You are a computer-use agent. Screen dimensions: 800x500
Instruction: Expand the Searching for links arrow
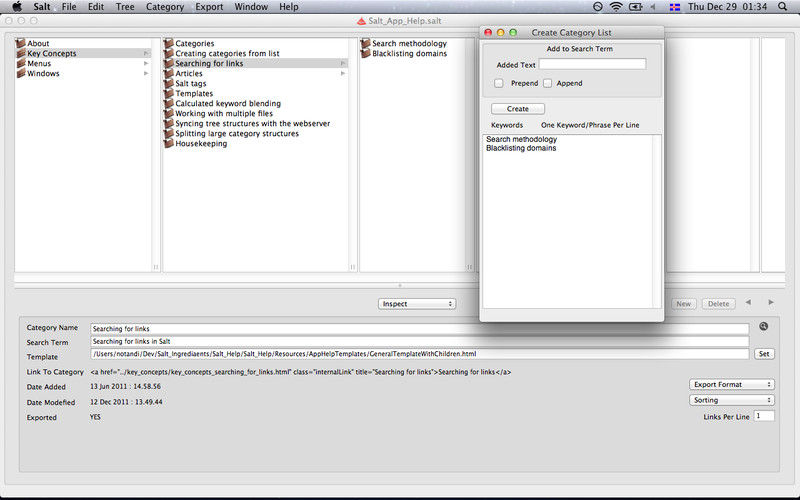click(x=343, y=63)
